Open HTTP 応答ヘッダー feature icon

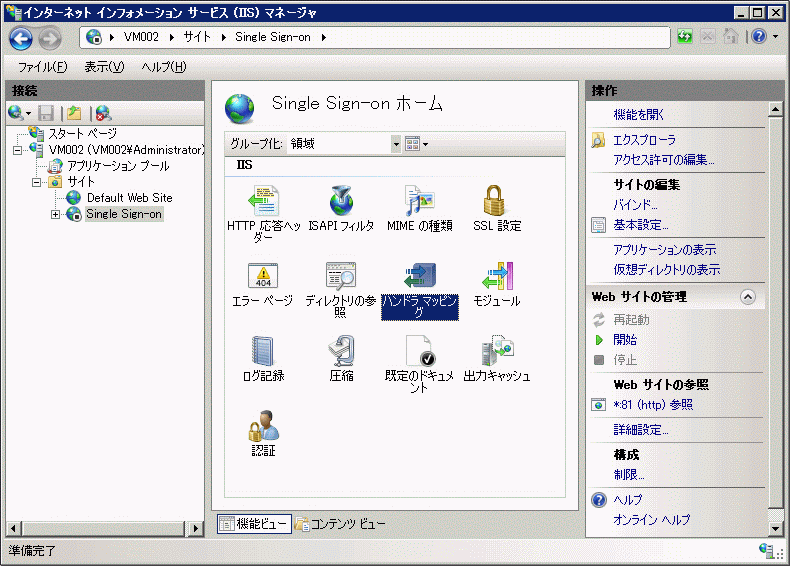coord(263,200)
